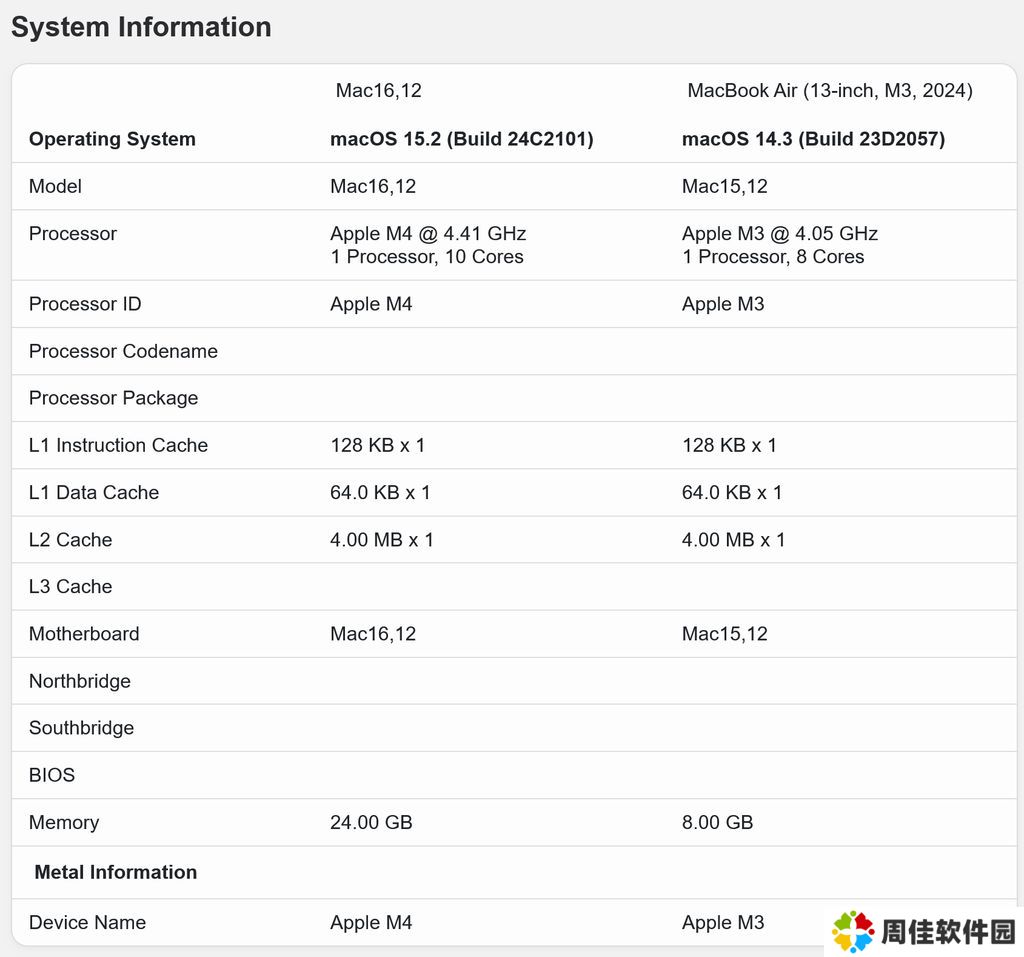The image size is (1024, 957).
Task: Click the L3 Cache label
Action: coord(71,587)
